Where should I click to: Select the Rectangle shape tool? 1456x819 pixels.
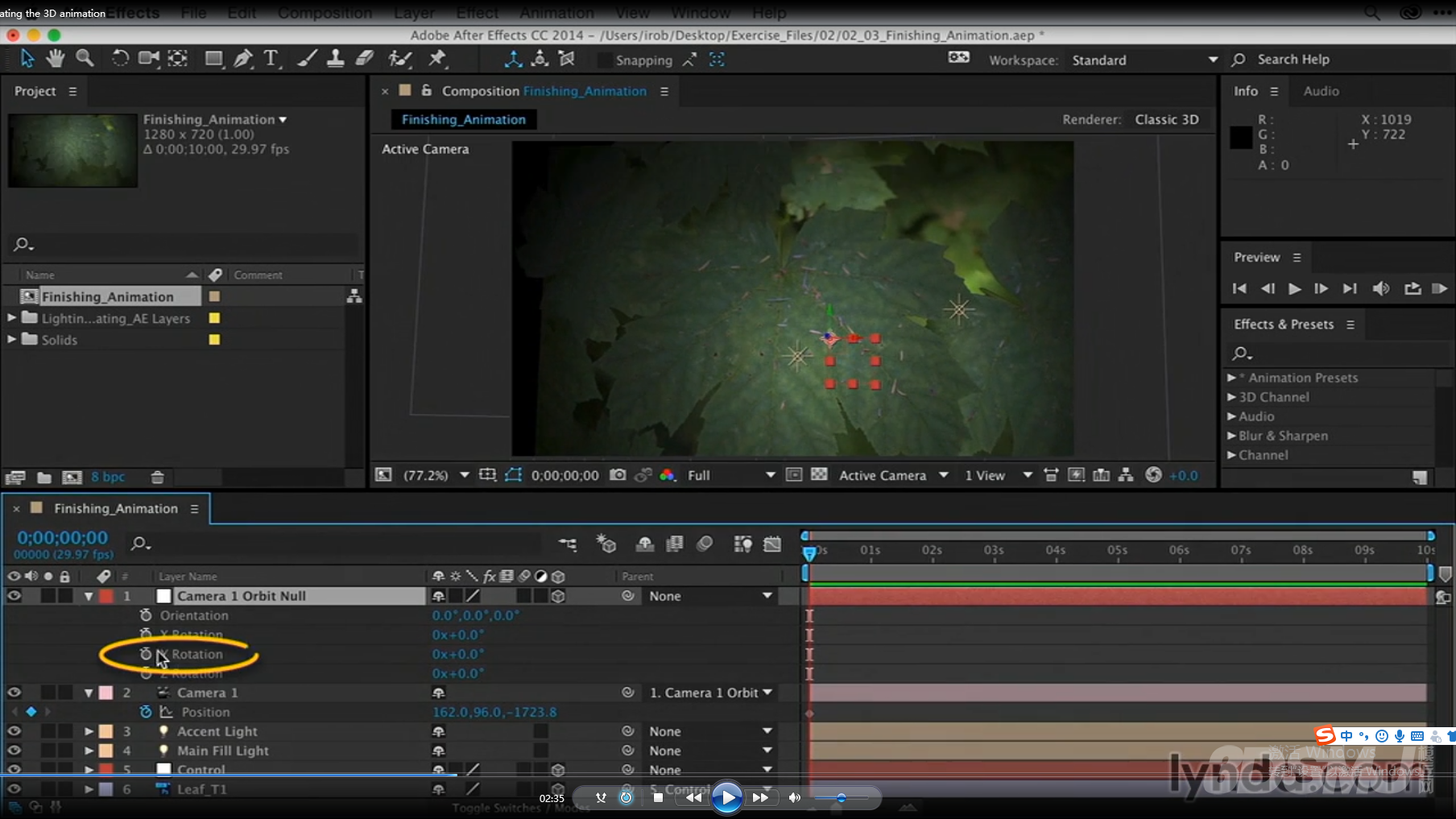[213, 58]
